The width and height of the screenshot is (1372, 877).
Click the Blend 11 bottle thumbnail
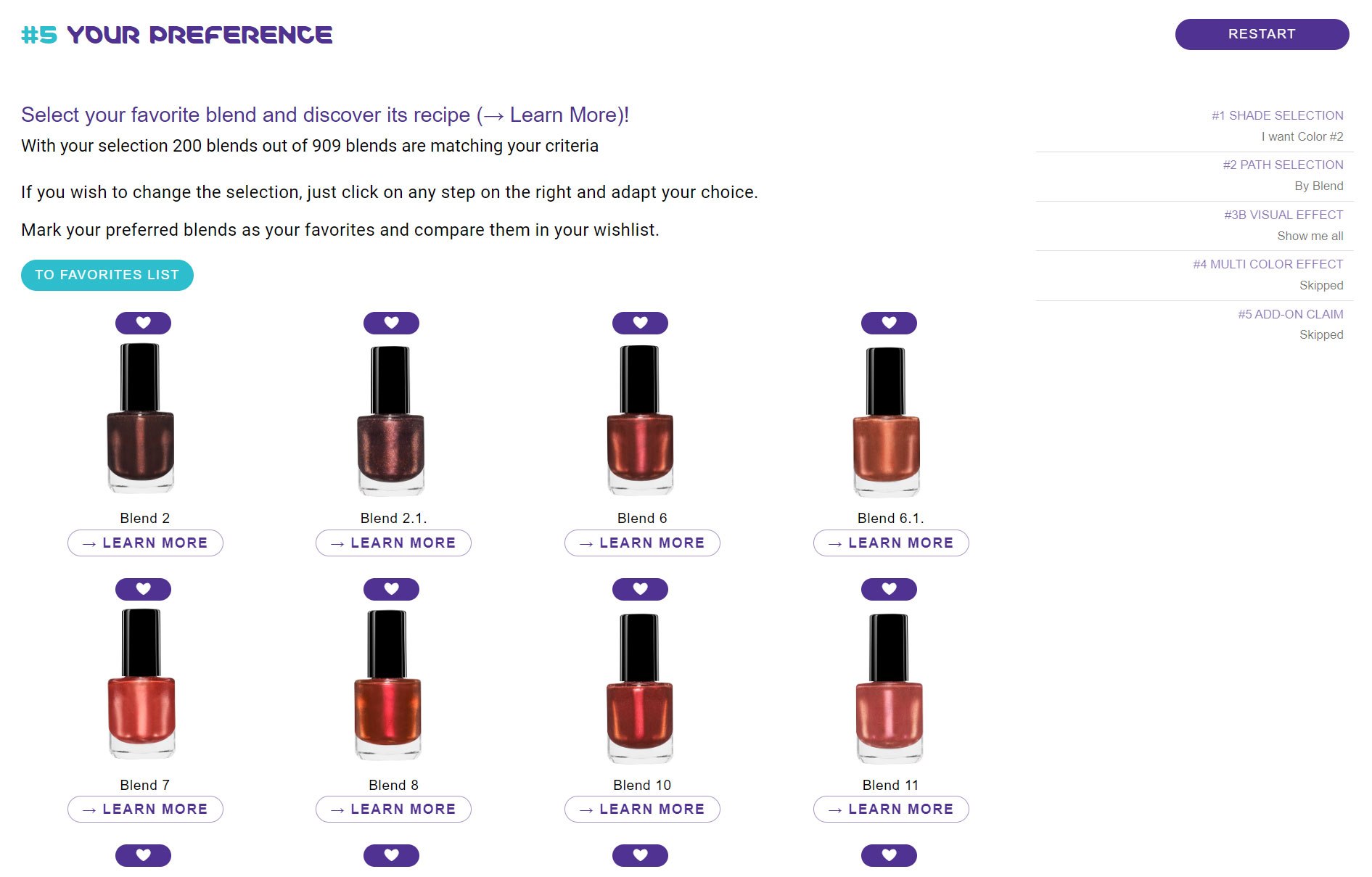(x=889, y=689)
